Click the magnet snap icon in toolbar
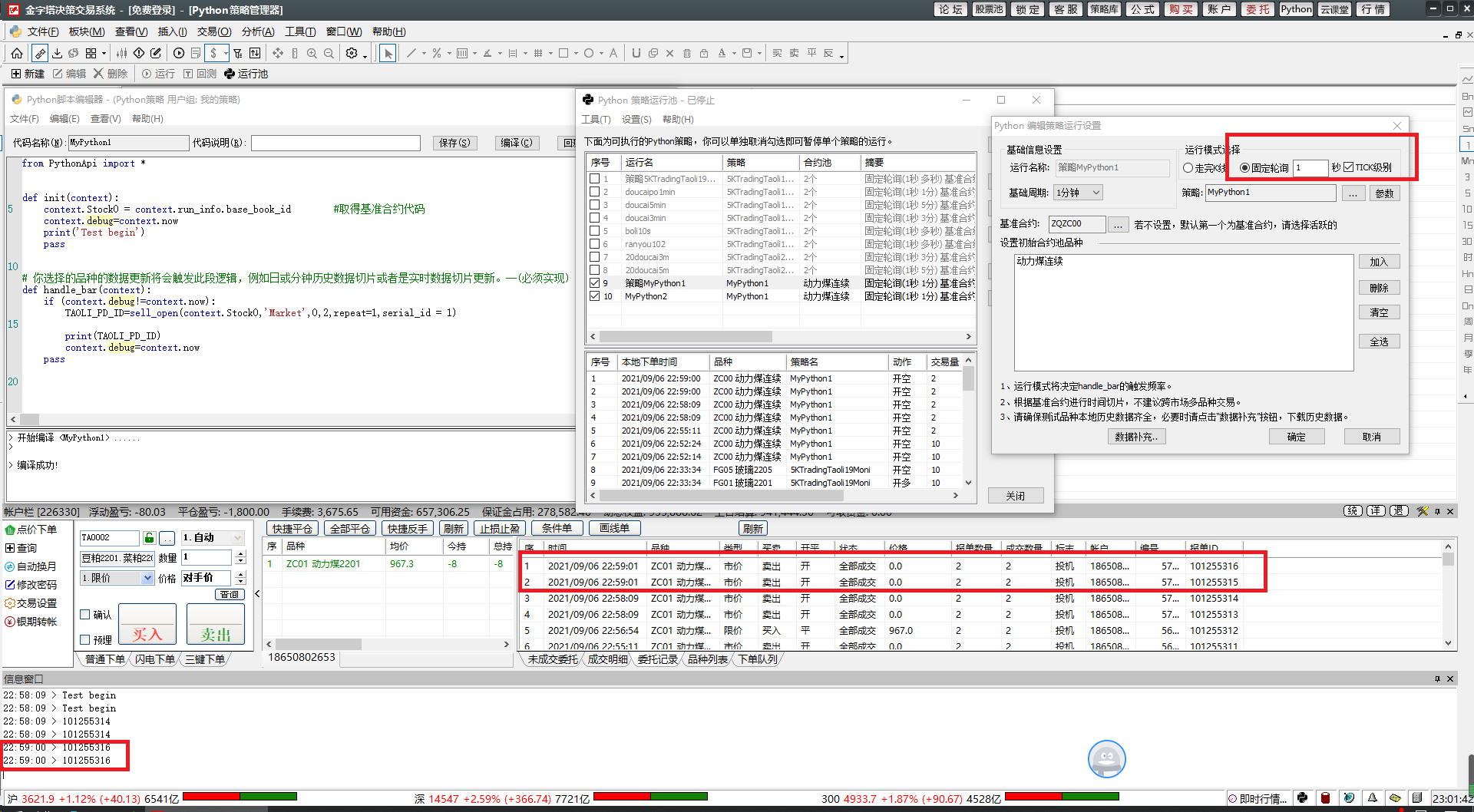The image size is (1474, 812). pos(636,53)
